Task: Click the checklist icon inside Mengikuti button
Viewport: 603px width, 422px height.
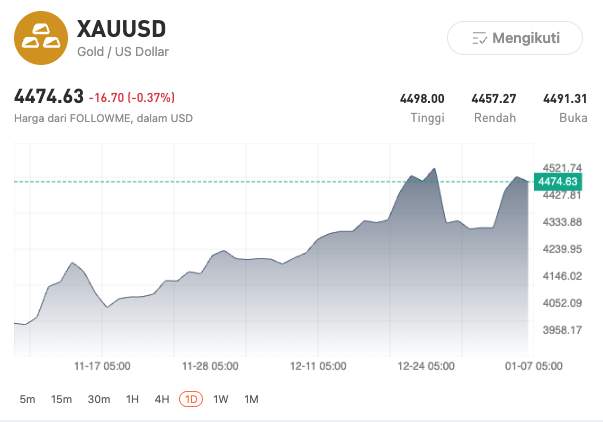Action: click(x=479, y=38)
